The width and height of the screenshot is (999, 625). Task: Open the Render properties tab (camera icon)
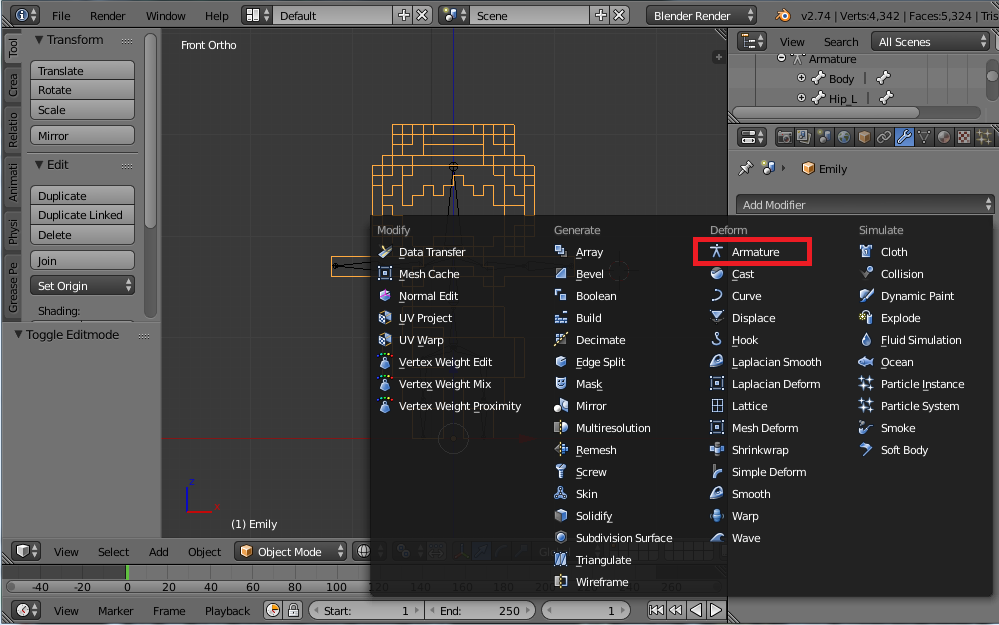(x=784, y=137)
